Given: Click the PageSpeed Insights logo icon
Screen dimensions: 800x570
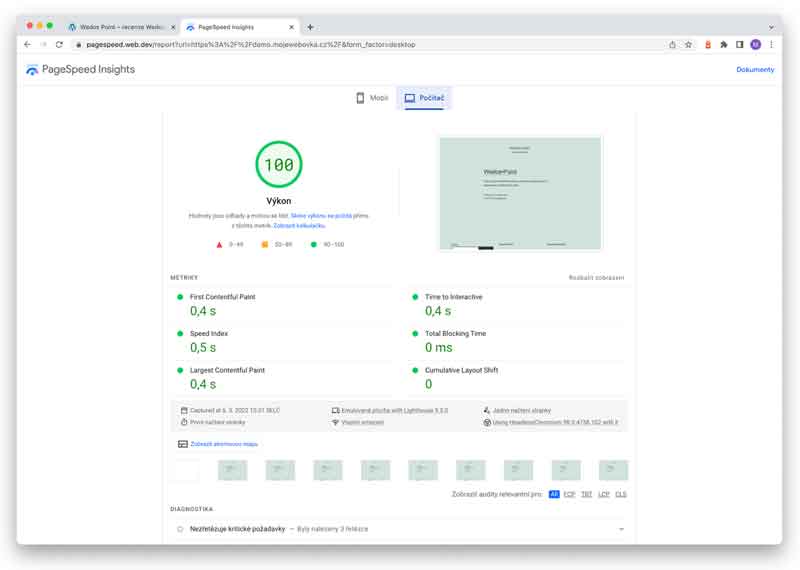Looking at the screenshot, I should pos(32,70).
